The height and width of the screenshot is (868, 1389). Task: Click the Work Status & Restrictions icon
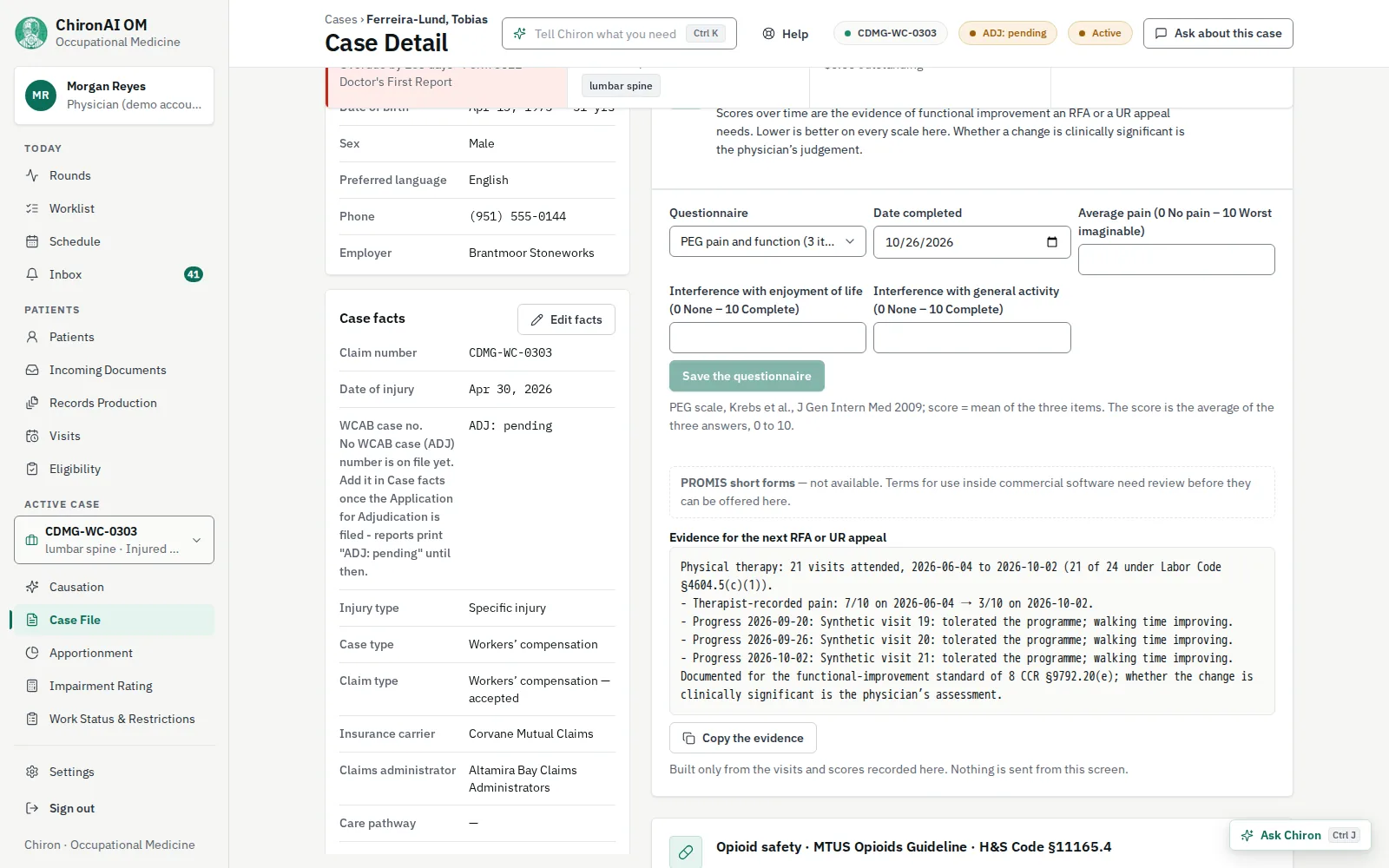pyautogui.click(x=32, y=719)
